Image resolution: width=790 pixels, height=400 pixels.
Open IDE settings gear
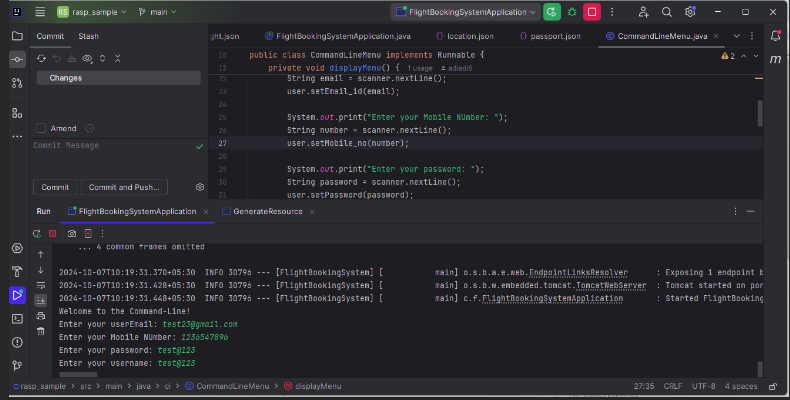[690, 12]
